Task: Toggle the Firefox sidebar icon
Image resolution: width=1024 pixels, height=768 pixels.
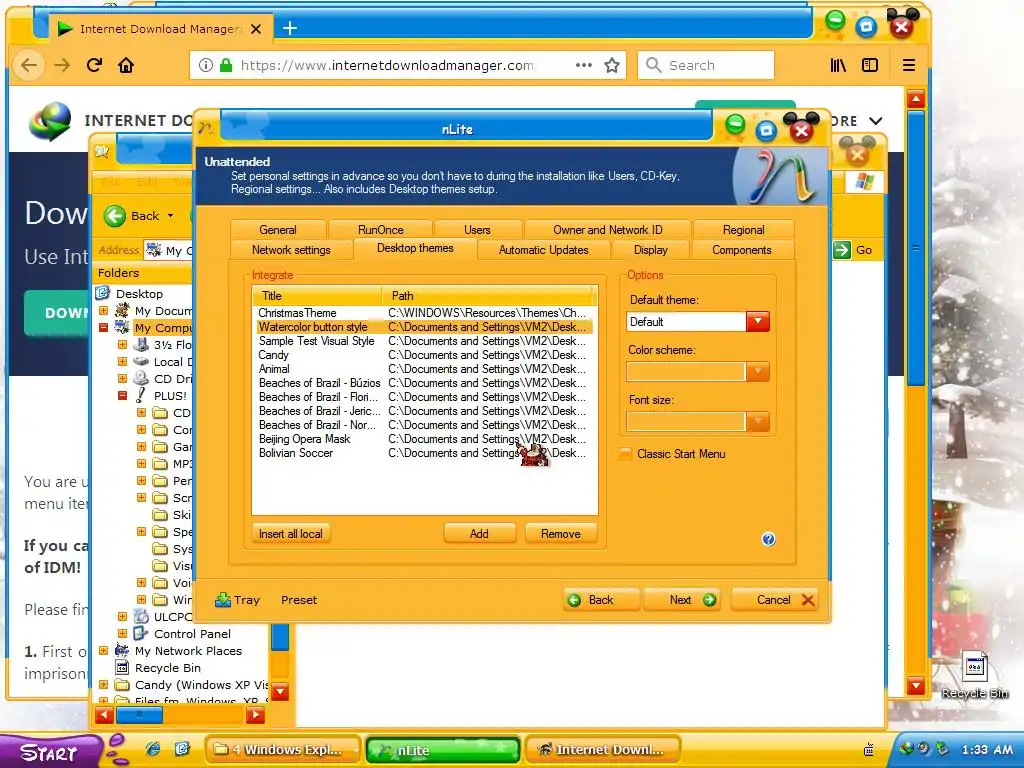Action: tap(870, 65)
